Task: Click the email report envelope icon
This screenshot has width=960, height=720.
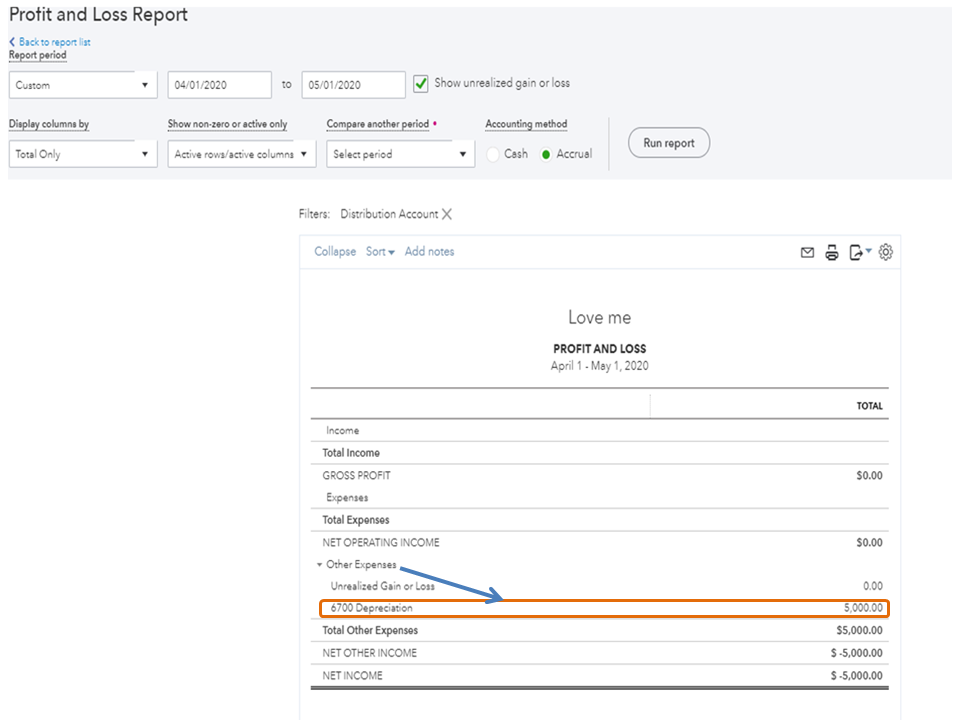Action: 807,253
